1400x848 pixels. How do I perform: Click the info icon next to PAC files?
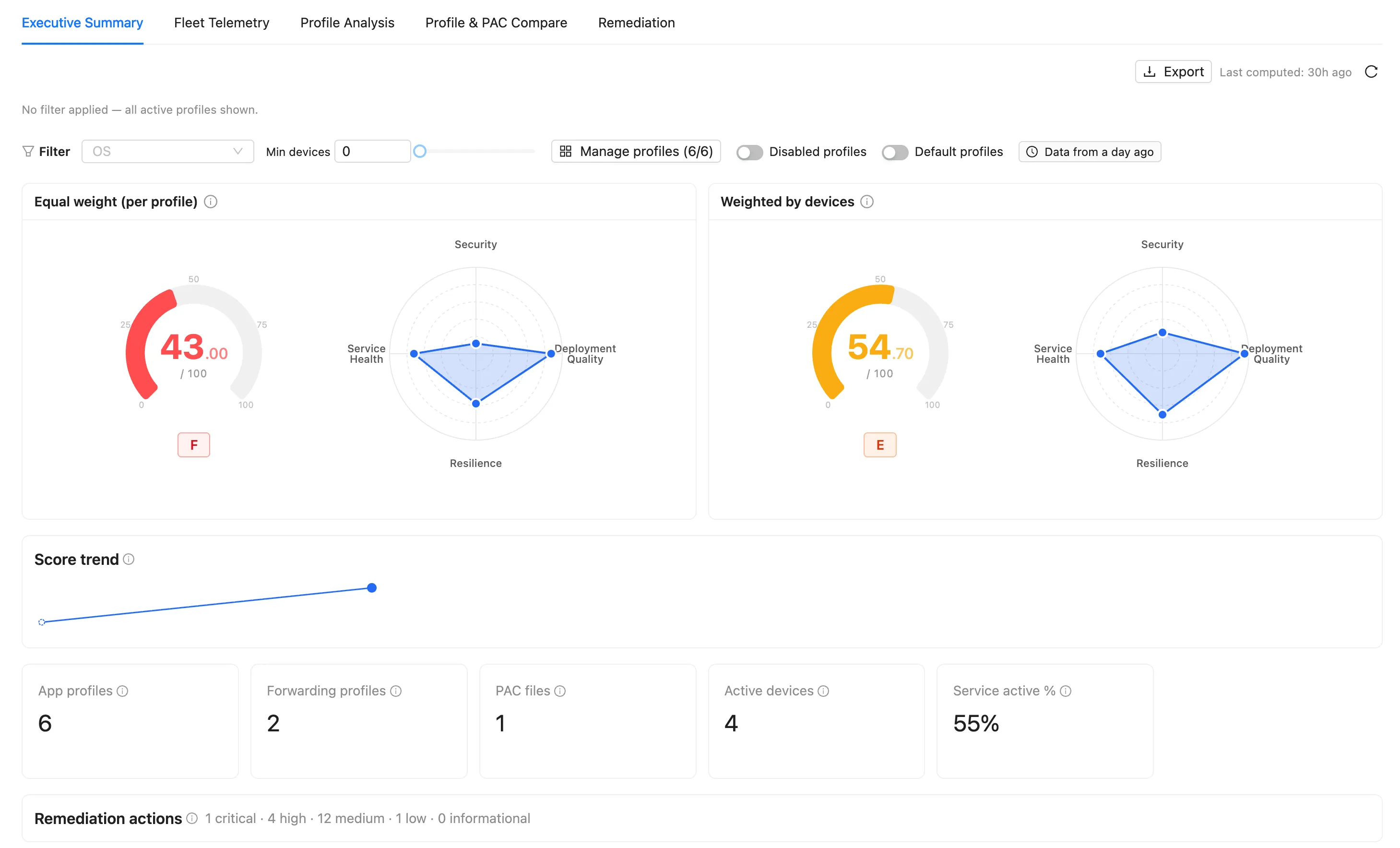coord(560,691)
